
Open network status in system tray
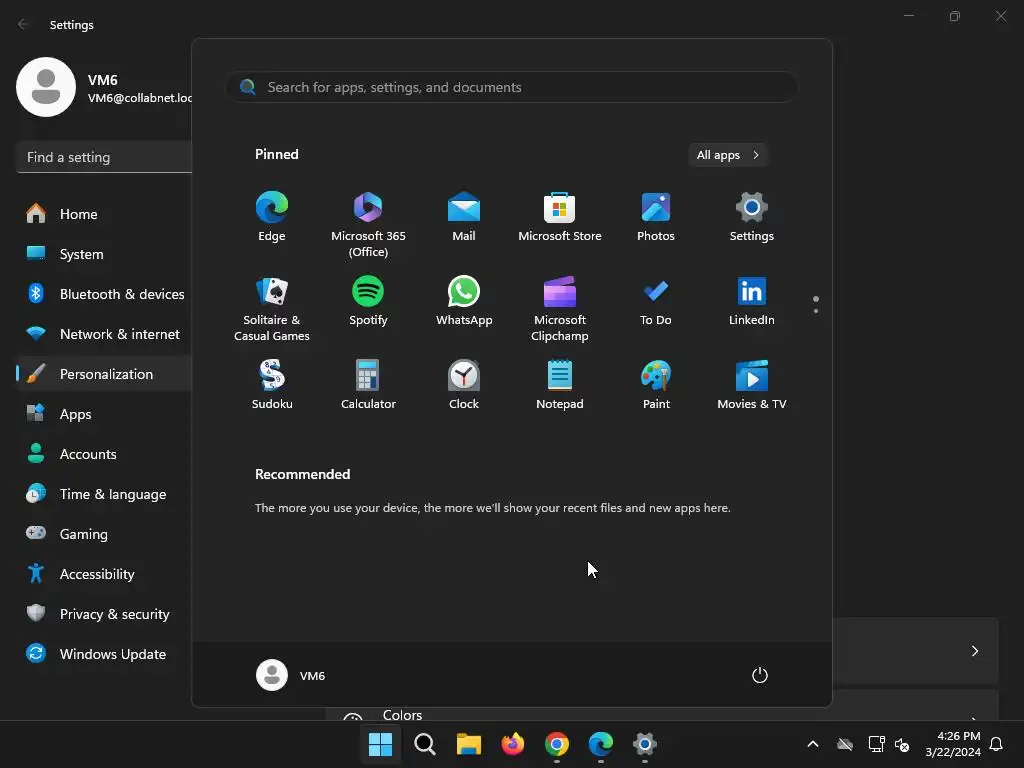(876, 744)
